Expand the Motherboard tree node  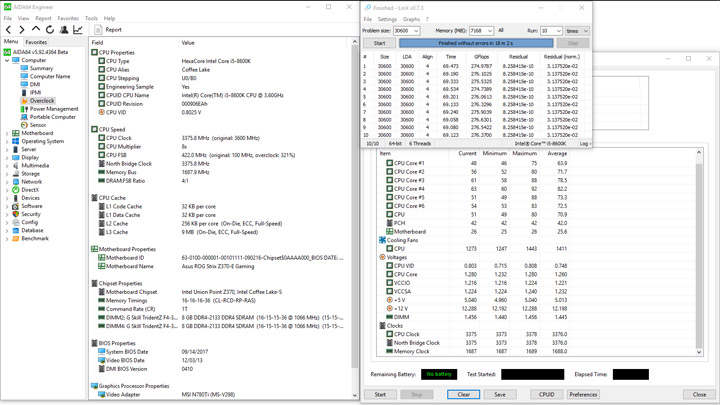[6, 133]
